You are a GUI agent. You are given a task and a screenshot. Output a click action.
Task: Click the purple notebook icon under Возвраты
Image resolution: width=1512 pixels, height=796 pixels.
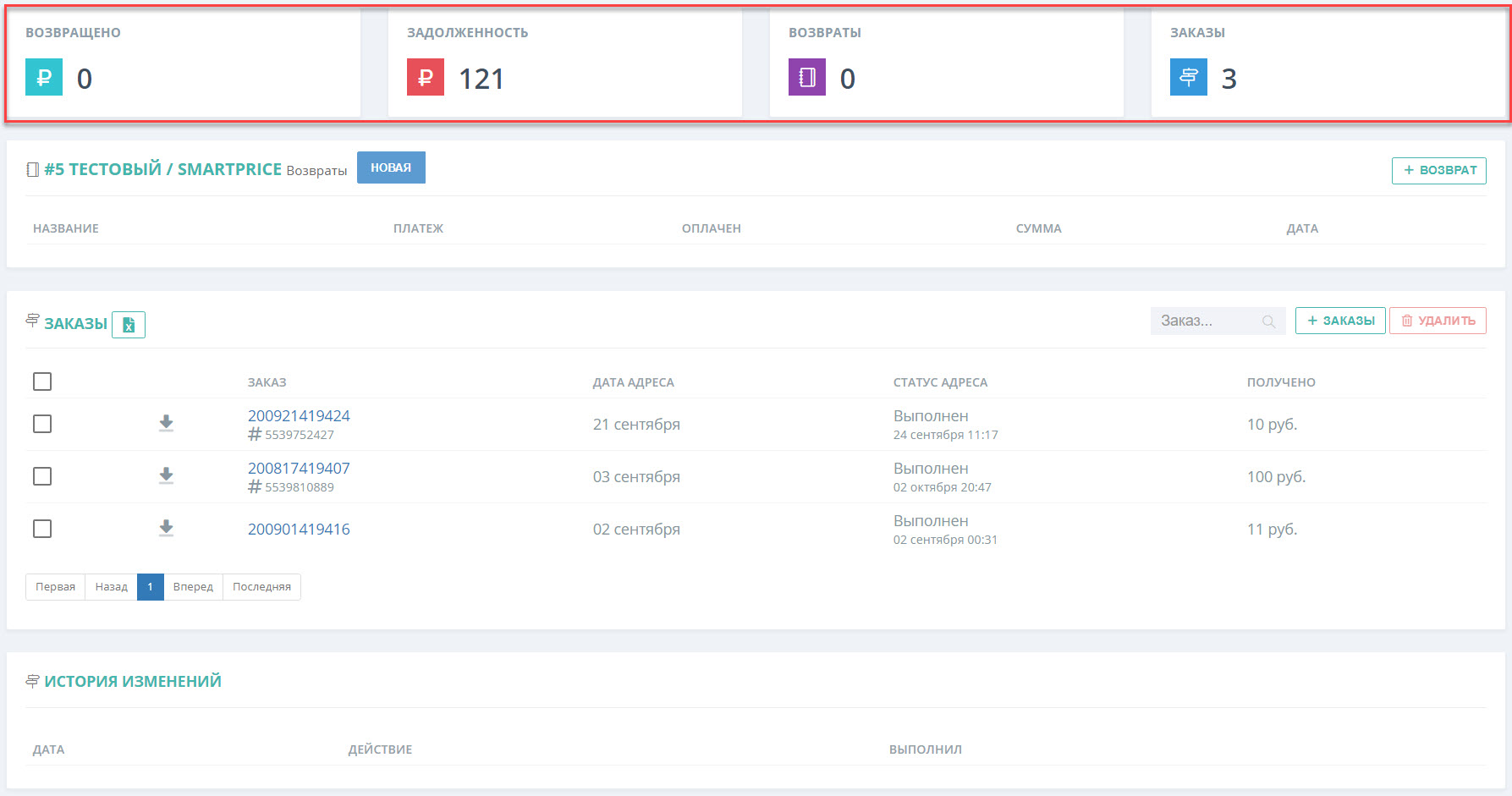(x=807, y=77)
